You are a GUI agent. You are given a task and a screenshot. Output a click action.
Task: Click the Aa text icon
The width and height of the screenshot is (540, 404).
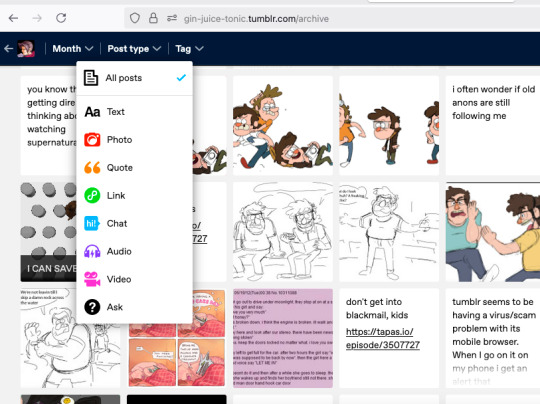[92, 112]
